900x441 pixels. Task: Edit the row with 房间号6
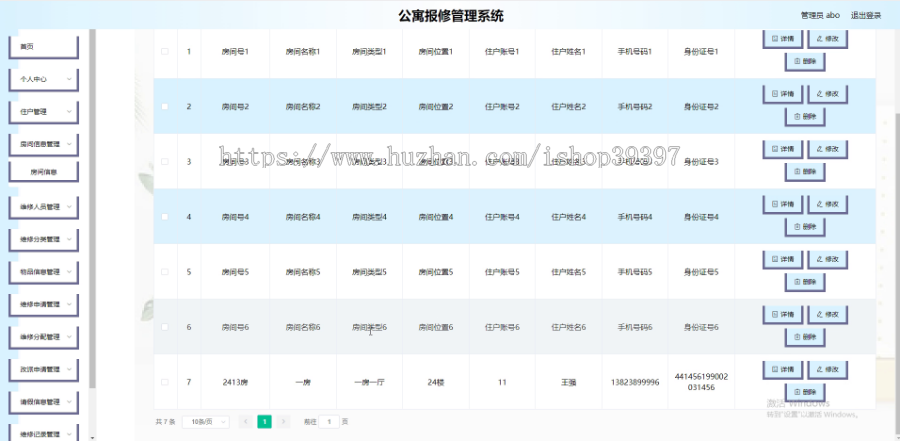click(827, 315)
